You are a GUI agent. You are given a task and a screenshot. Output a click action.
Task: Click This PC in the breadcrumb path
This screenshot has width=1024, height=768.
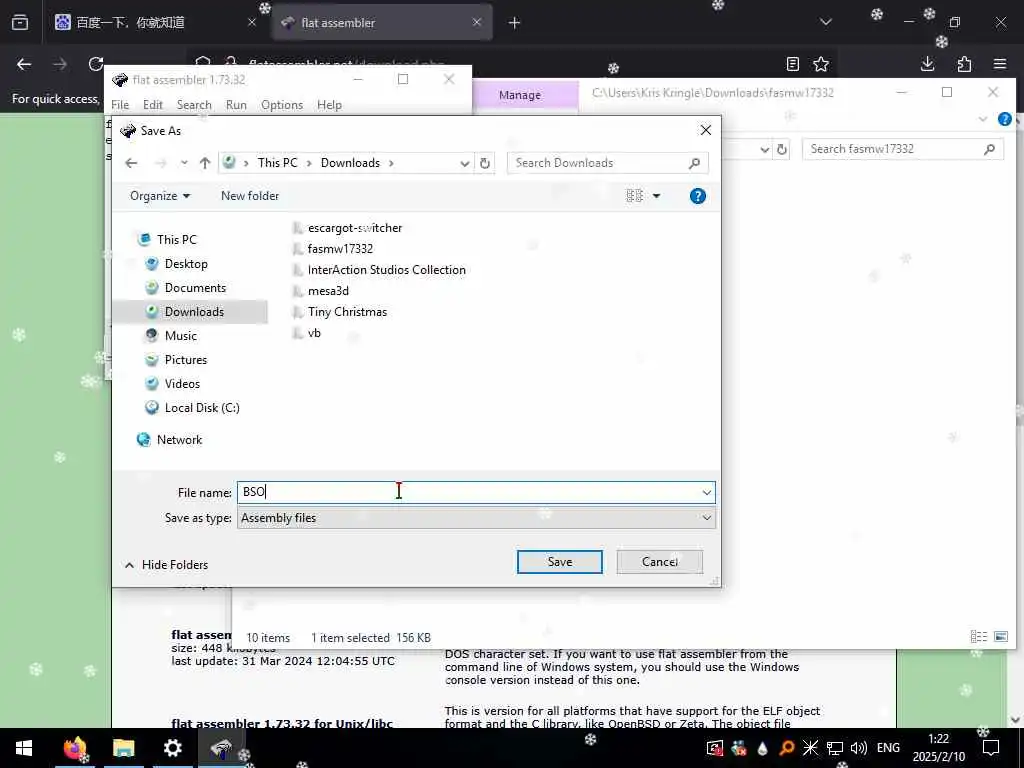coord(277,163)
